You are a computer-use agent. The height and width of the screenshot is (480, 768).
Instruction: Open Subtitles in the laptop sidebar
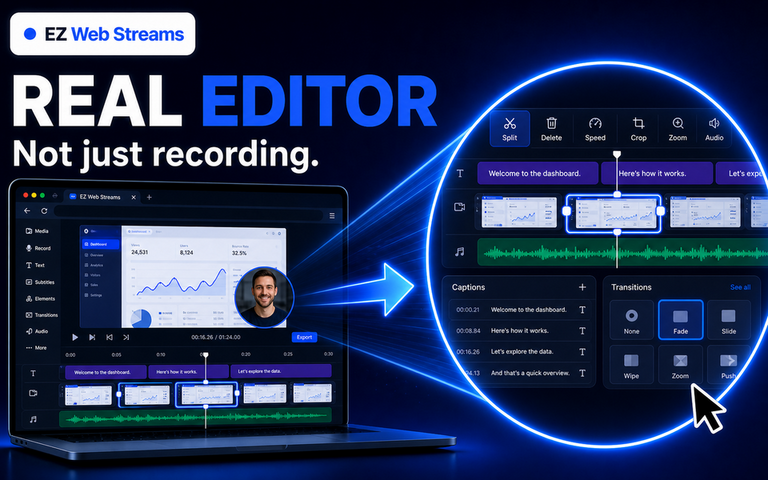point(40,282)
